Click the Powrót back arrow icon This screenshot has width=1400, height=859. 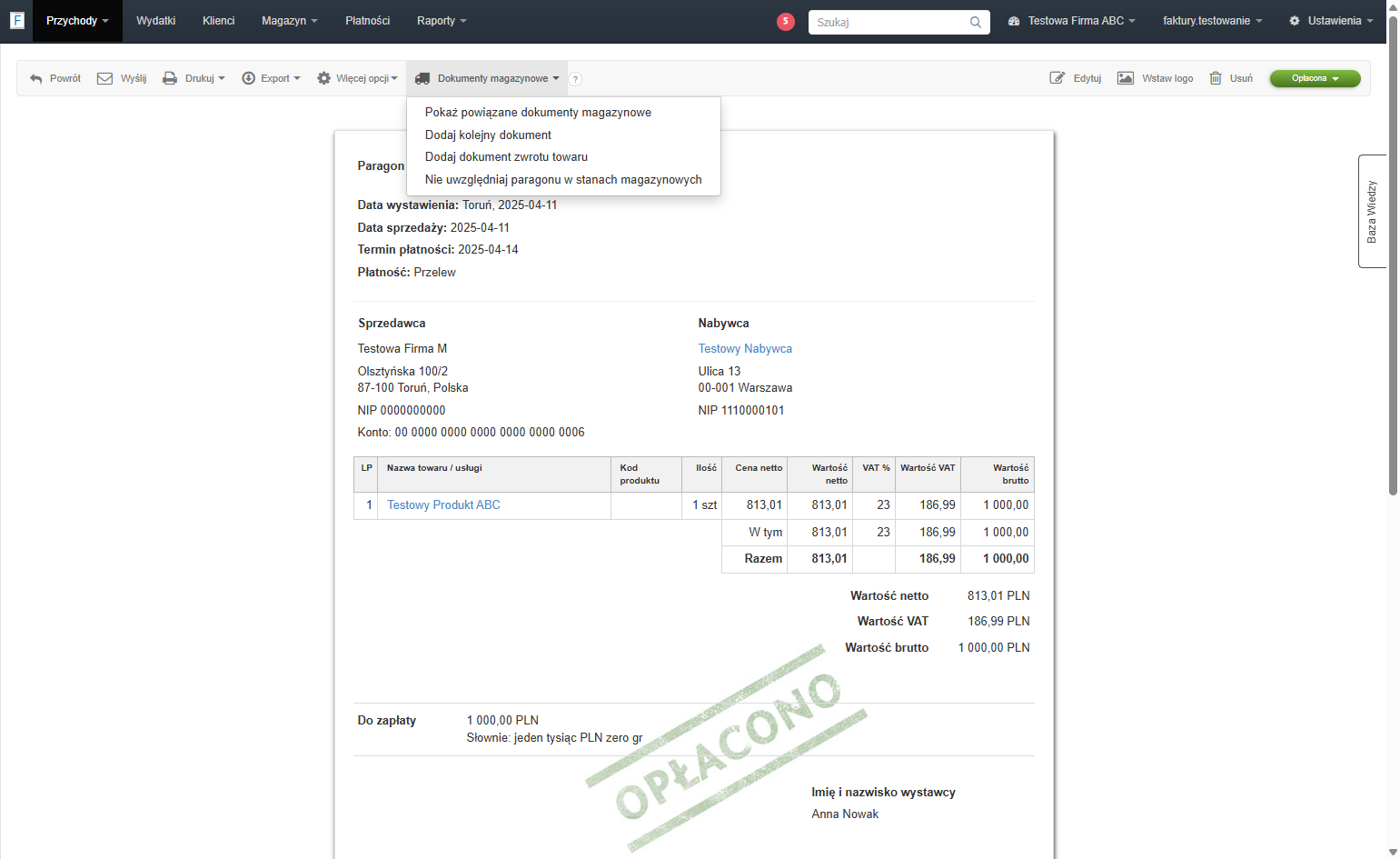[x=36, y=79]
